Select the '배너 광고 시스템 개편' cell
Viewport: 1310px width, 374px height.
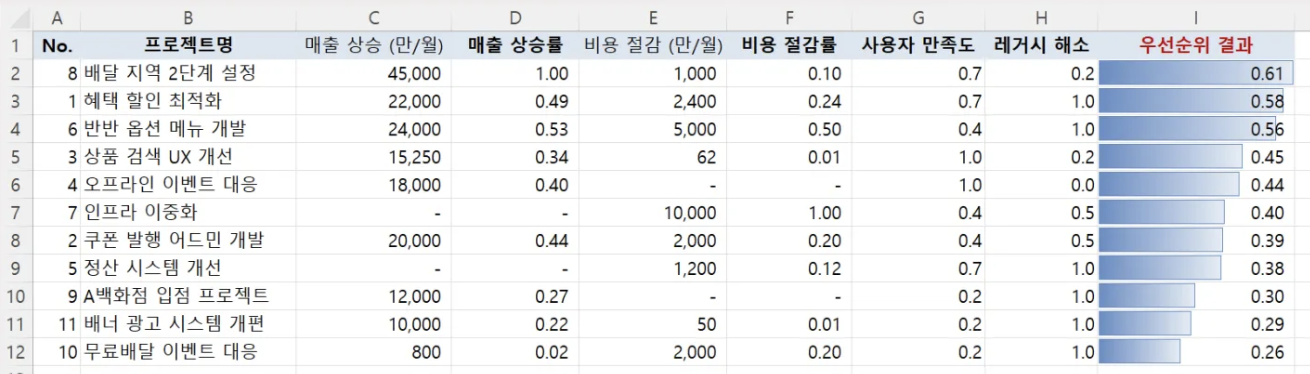[189, 324]
